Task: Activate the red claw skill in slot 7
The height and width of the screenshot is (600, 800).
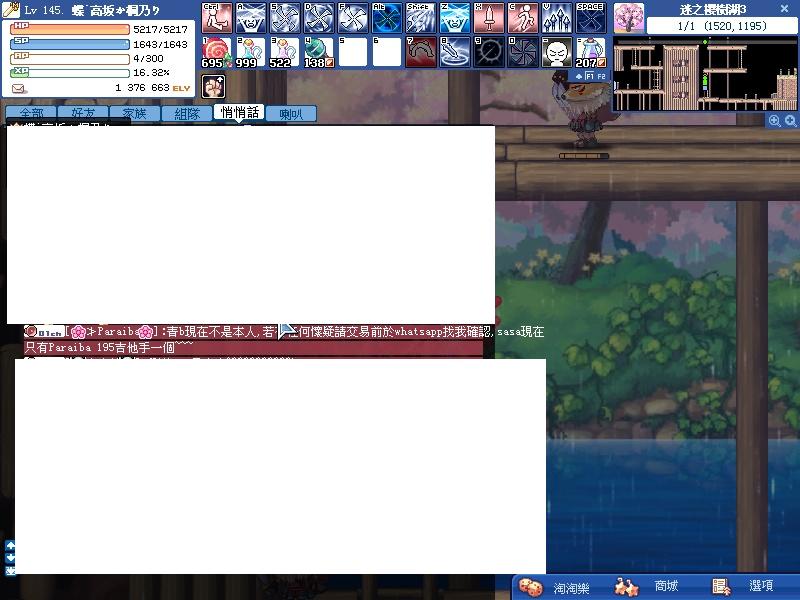Action: [421, 52]
